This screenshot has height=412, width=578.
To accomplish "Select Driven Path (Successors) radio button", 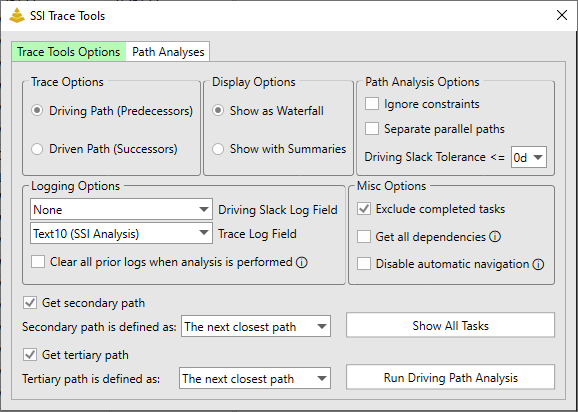I will click(x=37, y=149).
